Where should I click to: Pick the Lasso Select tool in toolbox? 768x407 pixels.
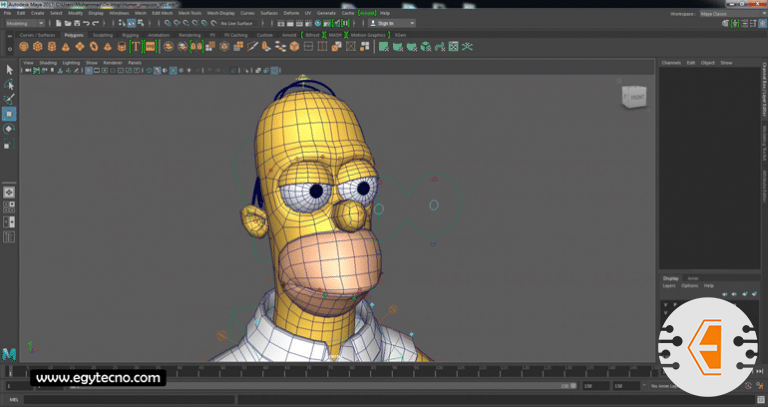[9, 84]
